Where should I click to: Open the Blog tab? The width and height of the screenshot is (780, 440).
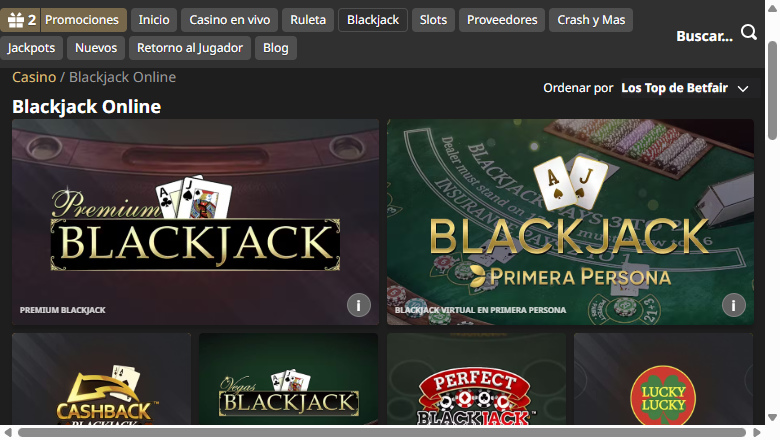pyautogui.click(x=276, y=48)
